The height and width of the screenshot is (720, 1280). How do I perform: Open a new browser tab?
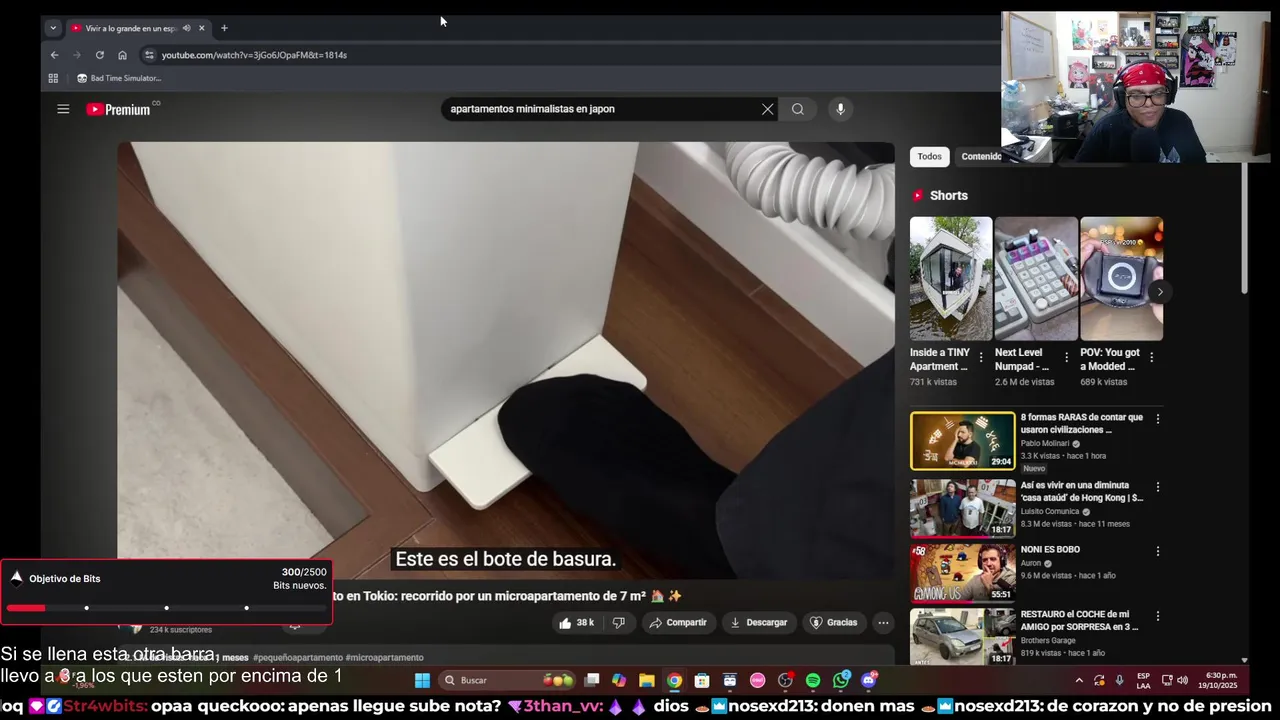point(224,28)
